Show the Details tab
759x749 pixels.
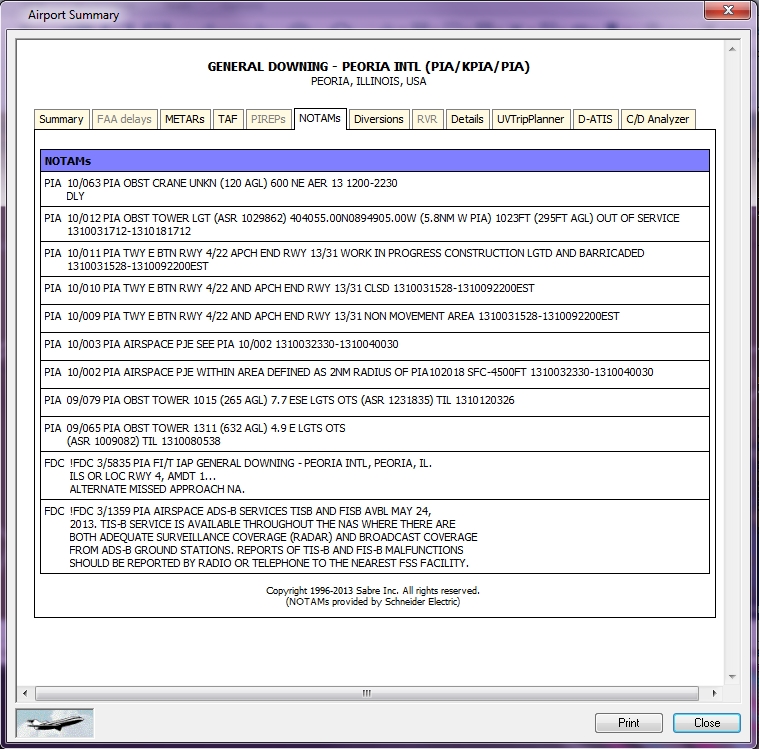[x=467, y=119]
